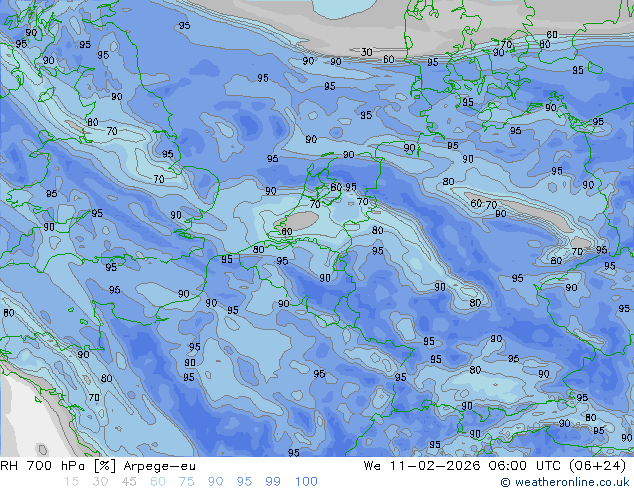Click the 'We 11-02-2026 06:00 UTC (06+24)' timestamp
Screen dimensions: 634x490
pos(495,466)
